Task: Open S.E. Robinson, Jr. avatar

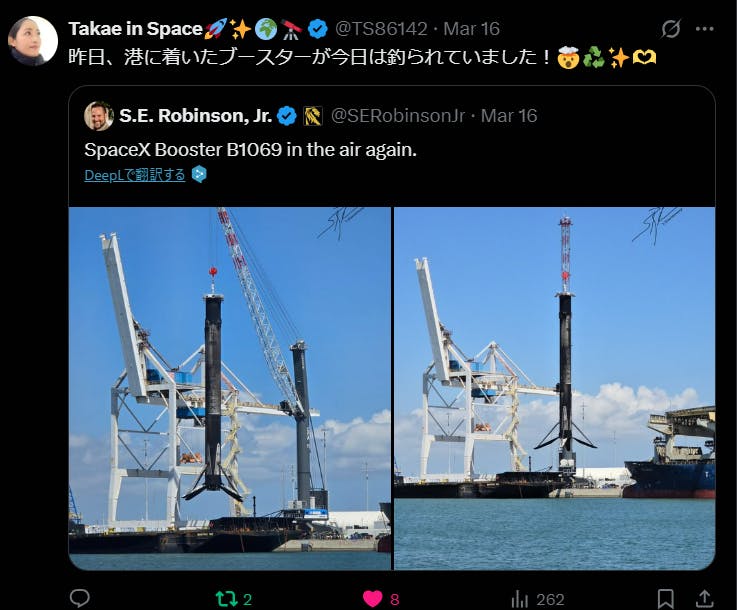Action: pos(99,116)
